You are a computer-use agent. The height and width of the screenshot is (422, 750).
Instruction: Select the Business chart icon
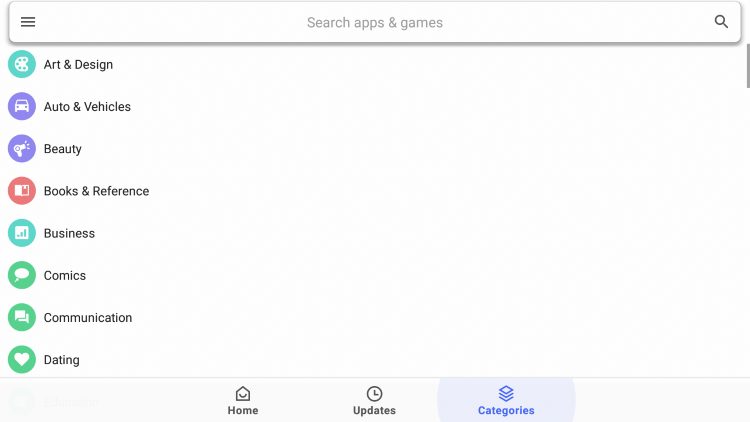[22, 233]
